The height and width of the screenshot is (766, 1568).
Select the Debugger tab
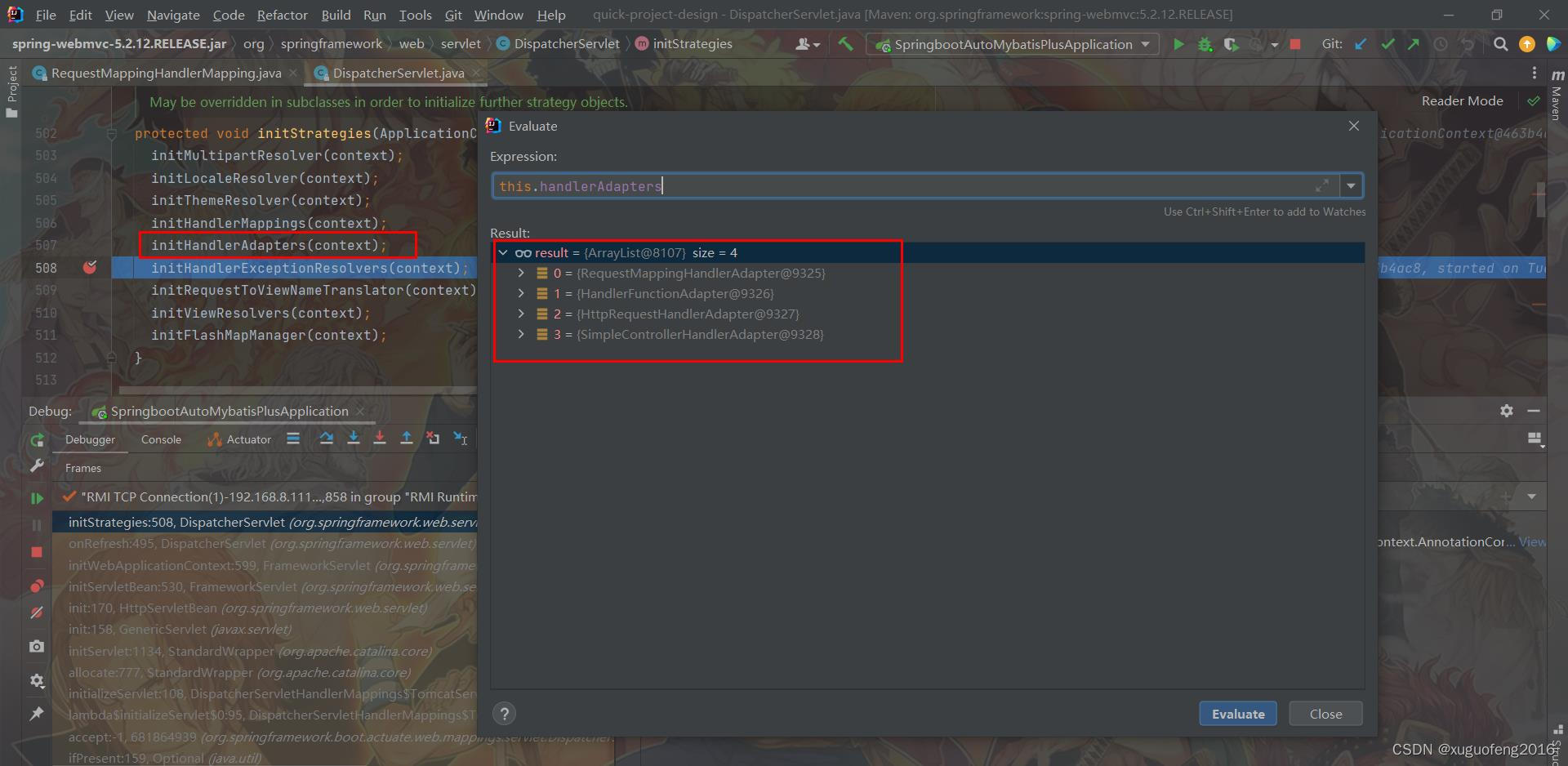pyautogui.click(x=90, y=439)
